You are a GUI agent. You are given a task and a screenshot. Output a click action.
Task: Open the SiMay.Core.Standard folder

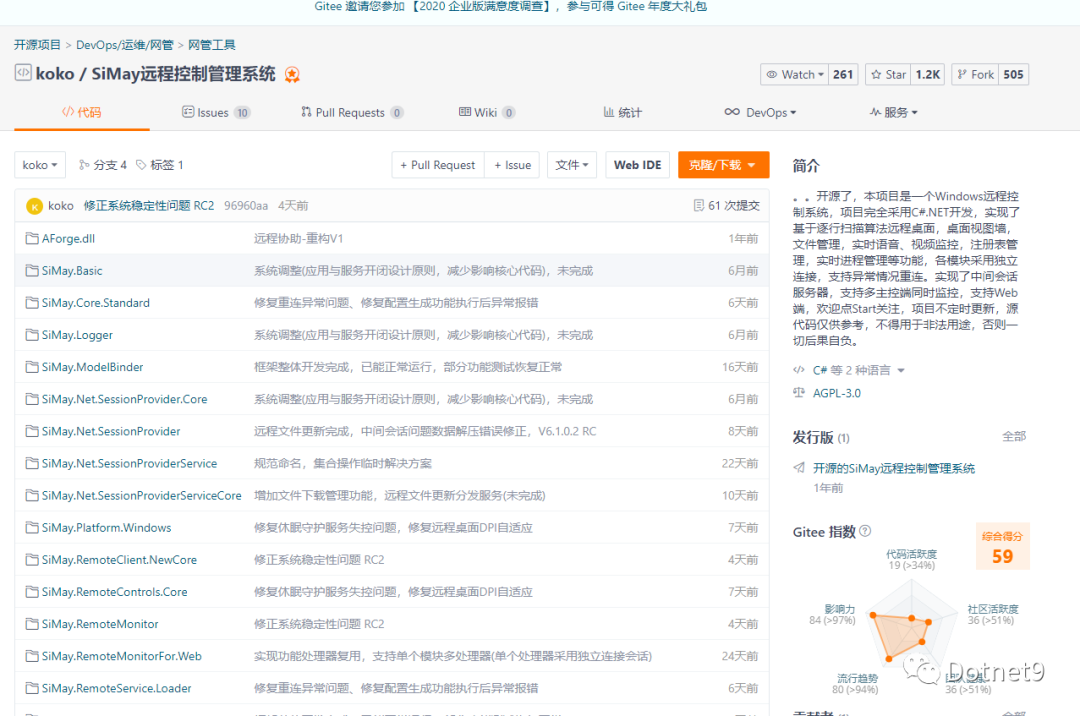(96, 303)
